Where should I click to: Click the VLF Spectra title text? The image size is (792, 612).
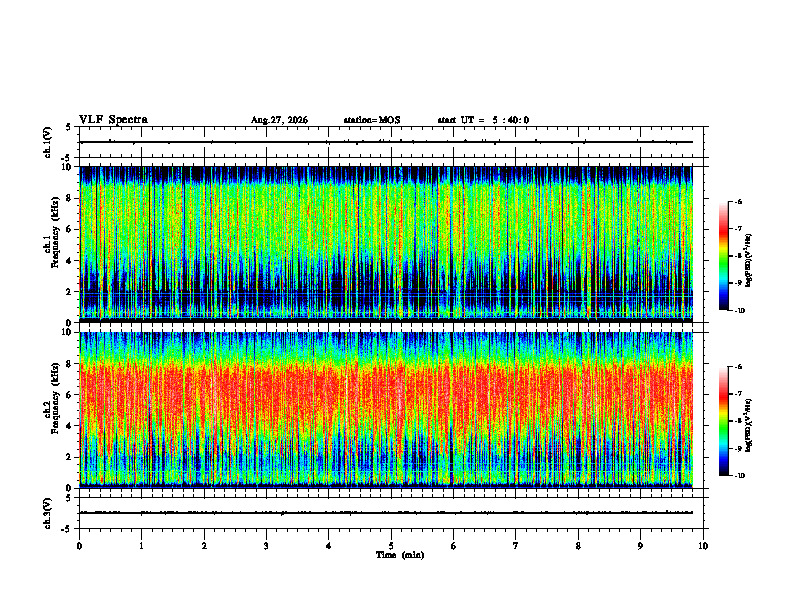114,120
